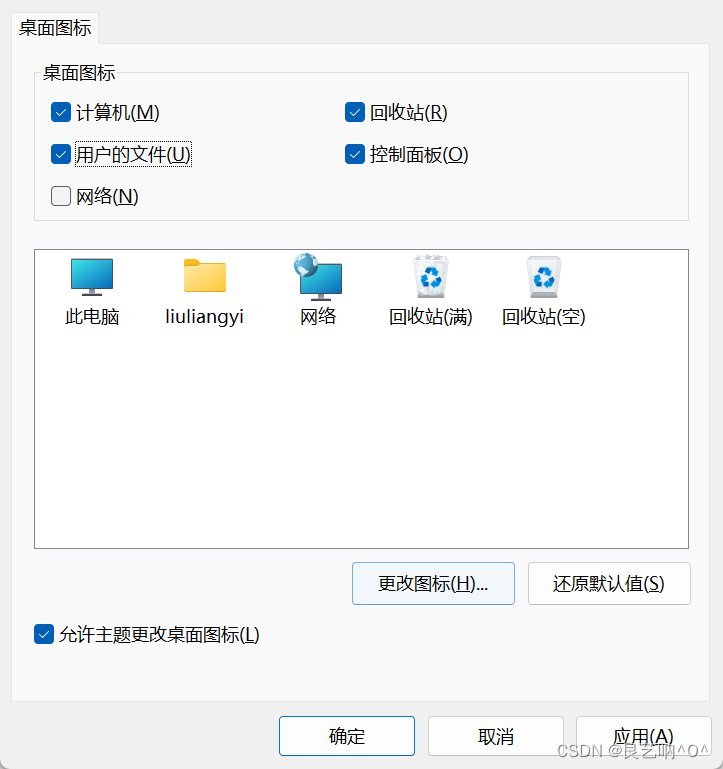
Task: Uncheck the 控制面板(O) checkbox
Action: coord(355,154)
